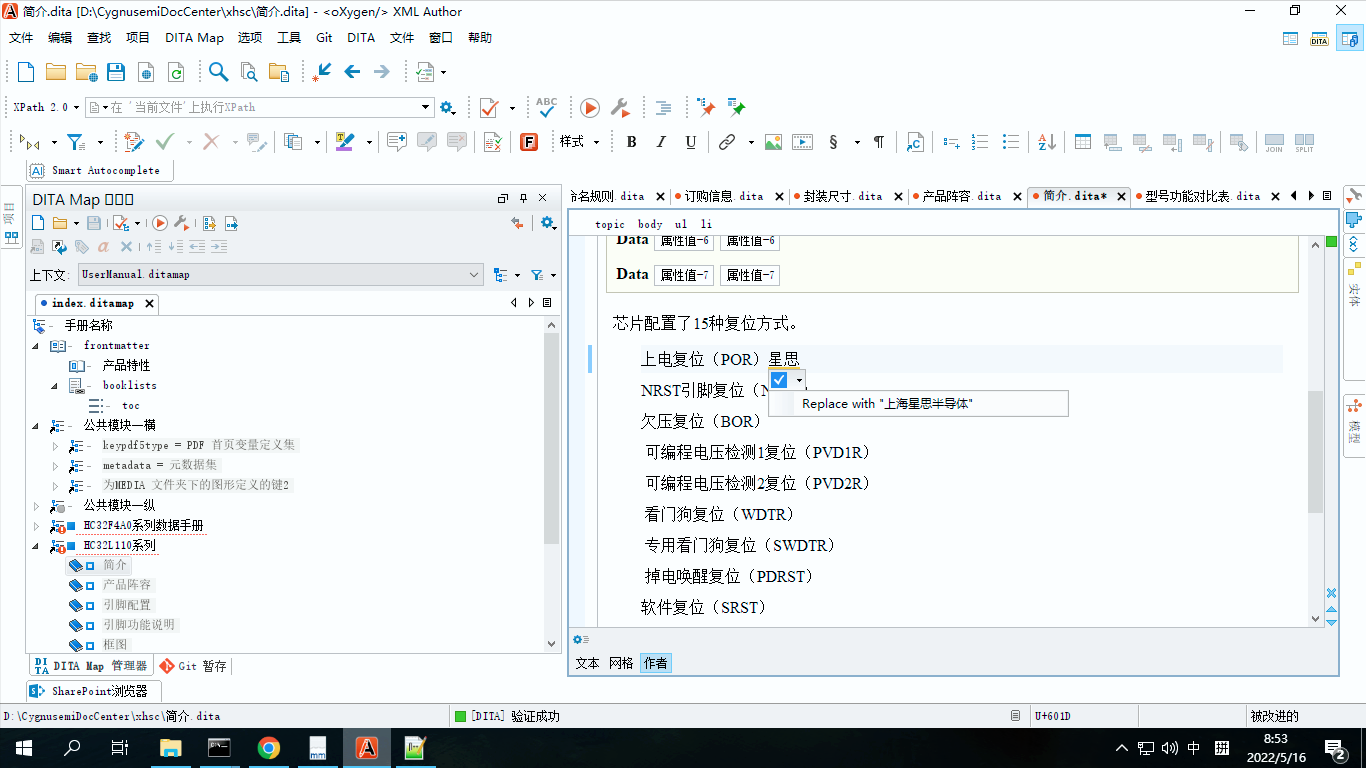Open the DITA Map menu

pos(194,37)
